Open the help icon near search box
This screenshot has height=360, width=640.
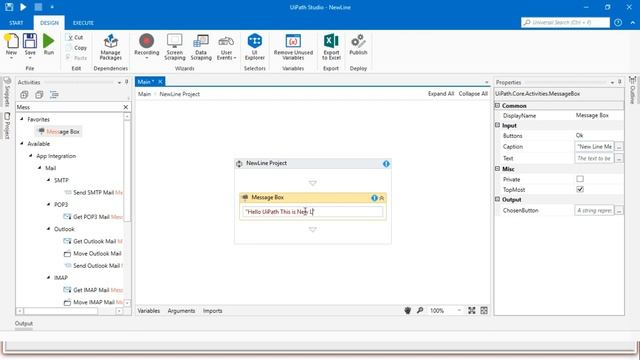coord(618,22)
